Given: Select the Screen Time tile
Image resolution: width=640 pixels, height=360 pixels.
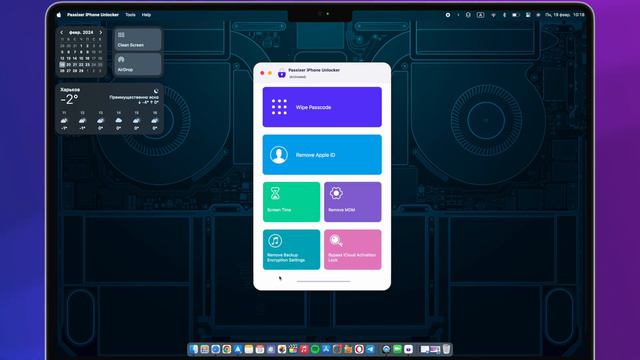Looking at the screenshot, I should 291,202.
